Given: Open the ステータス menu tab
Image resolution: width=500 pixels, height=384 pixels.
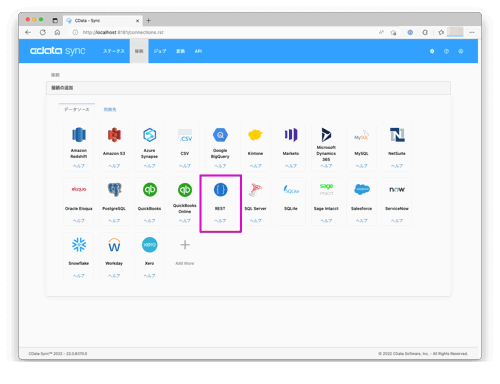Looking at the screenshot, I should (x=114, y=51).
